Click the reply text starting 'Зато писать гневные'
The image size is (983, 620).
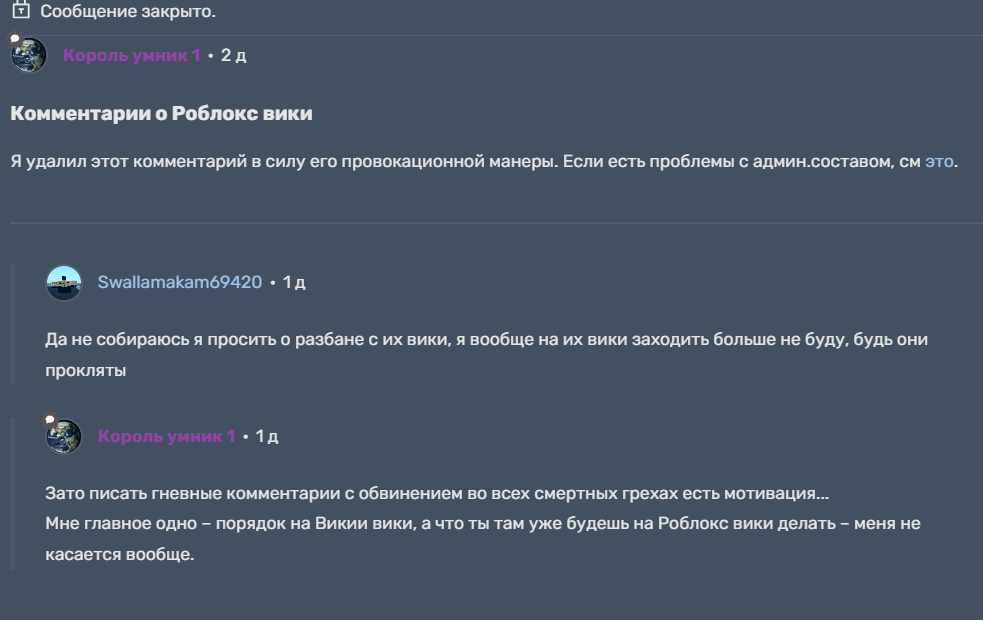point(437,494)
